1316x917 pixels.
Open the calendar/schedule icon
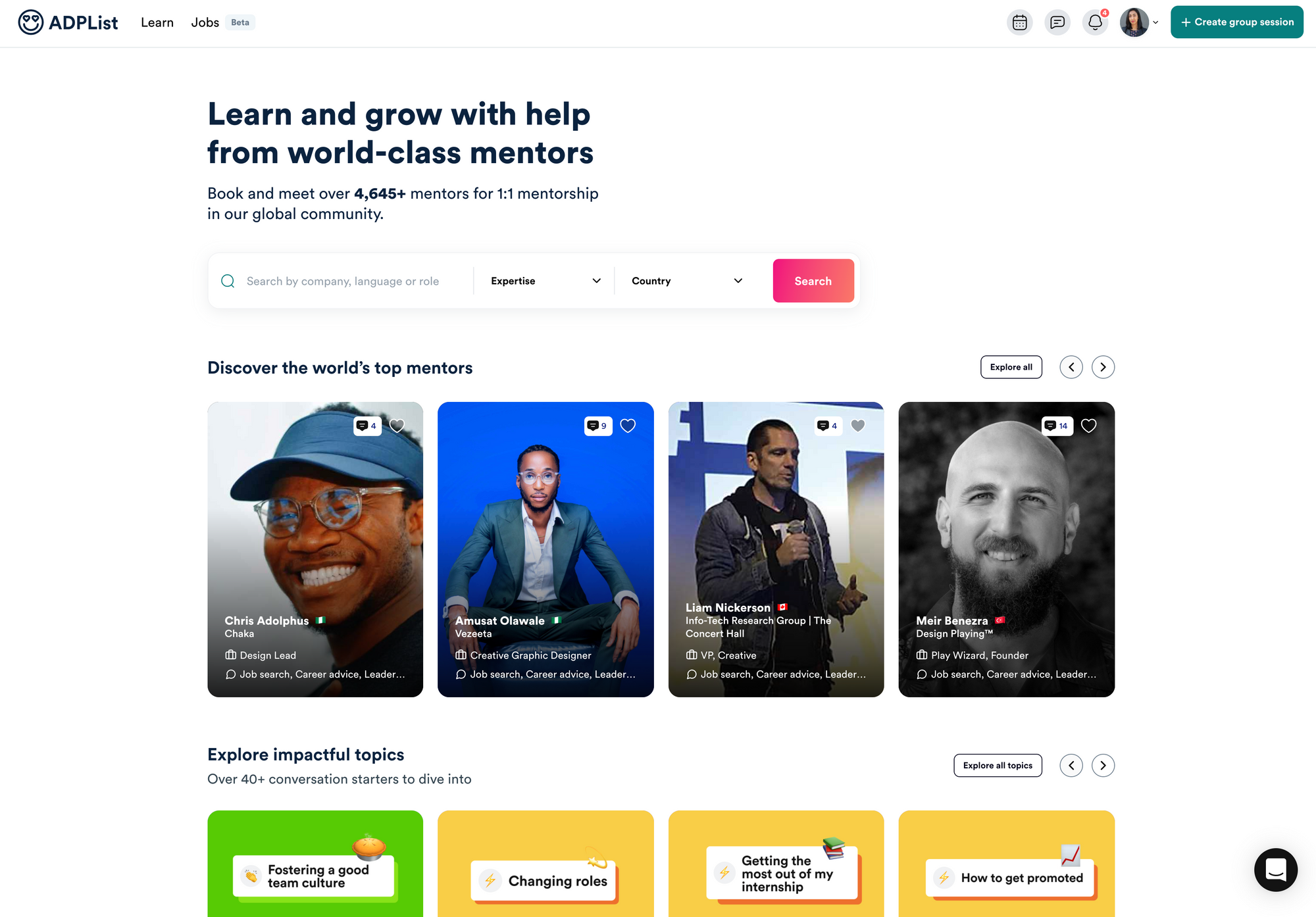click(1020, 22)
